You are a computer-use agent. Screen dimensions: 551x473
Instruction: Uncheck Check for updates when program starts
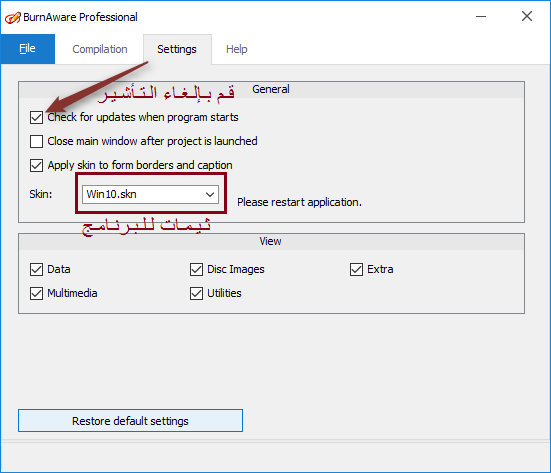[x=37, y=117]
